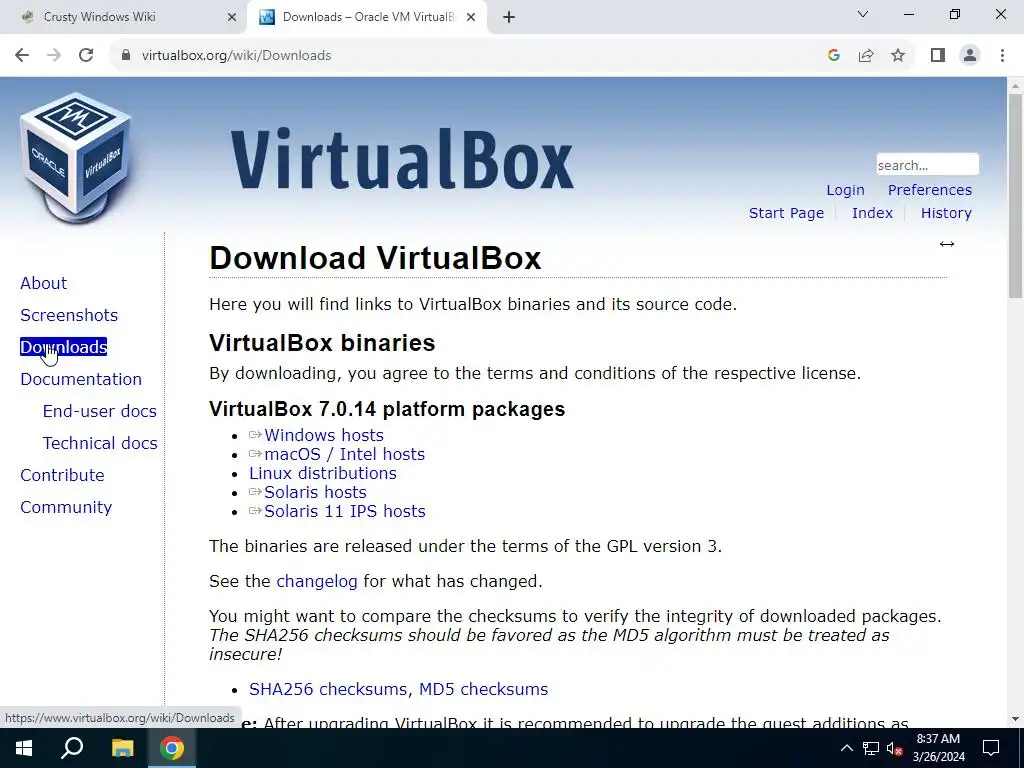Click the scrollbar down arrow
The width and height of the screenshot is (1024, 768).
1015,720
